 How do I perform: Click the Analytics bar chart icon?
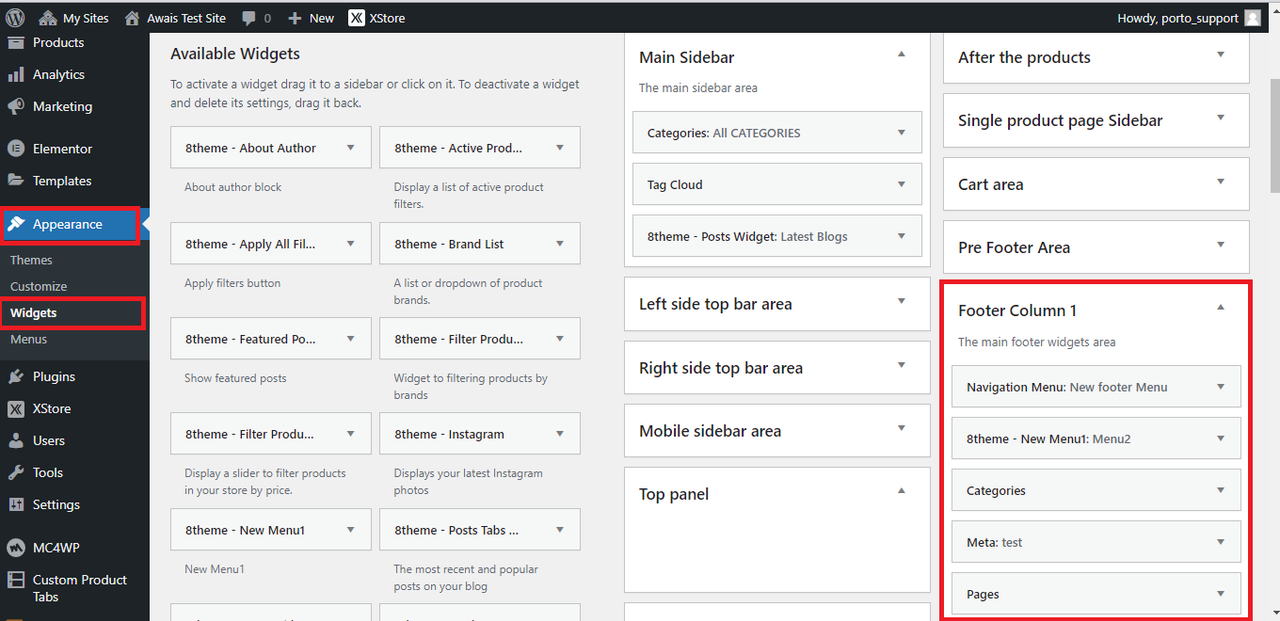click(16, 75)
